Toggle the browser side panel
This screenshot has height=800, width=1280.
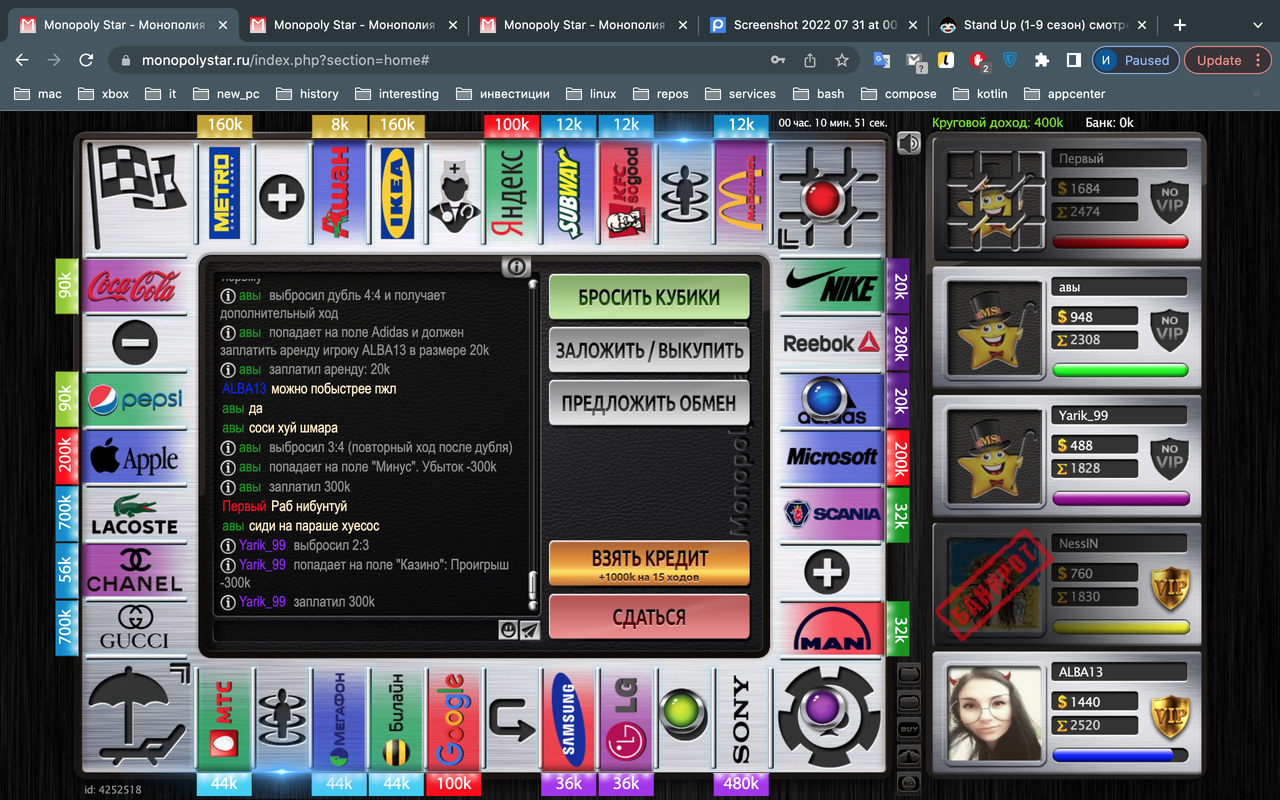1073,60
